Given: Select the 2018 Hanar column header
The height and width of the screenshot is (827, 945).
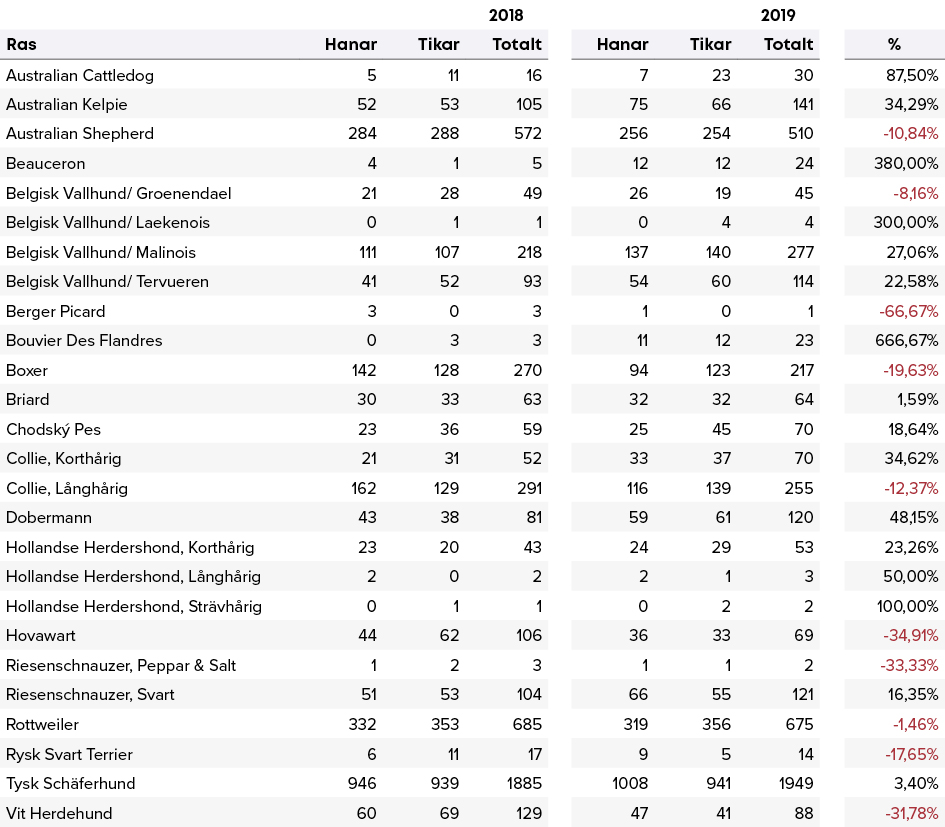Looking at the screenshot, I should point(350,44).
